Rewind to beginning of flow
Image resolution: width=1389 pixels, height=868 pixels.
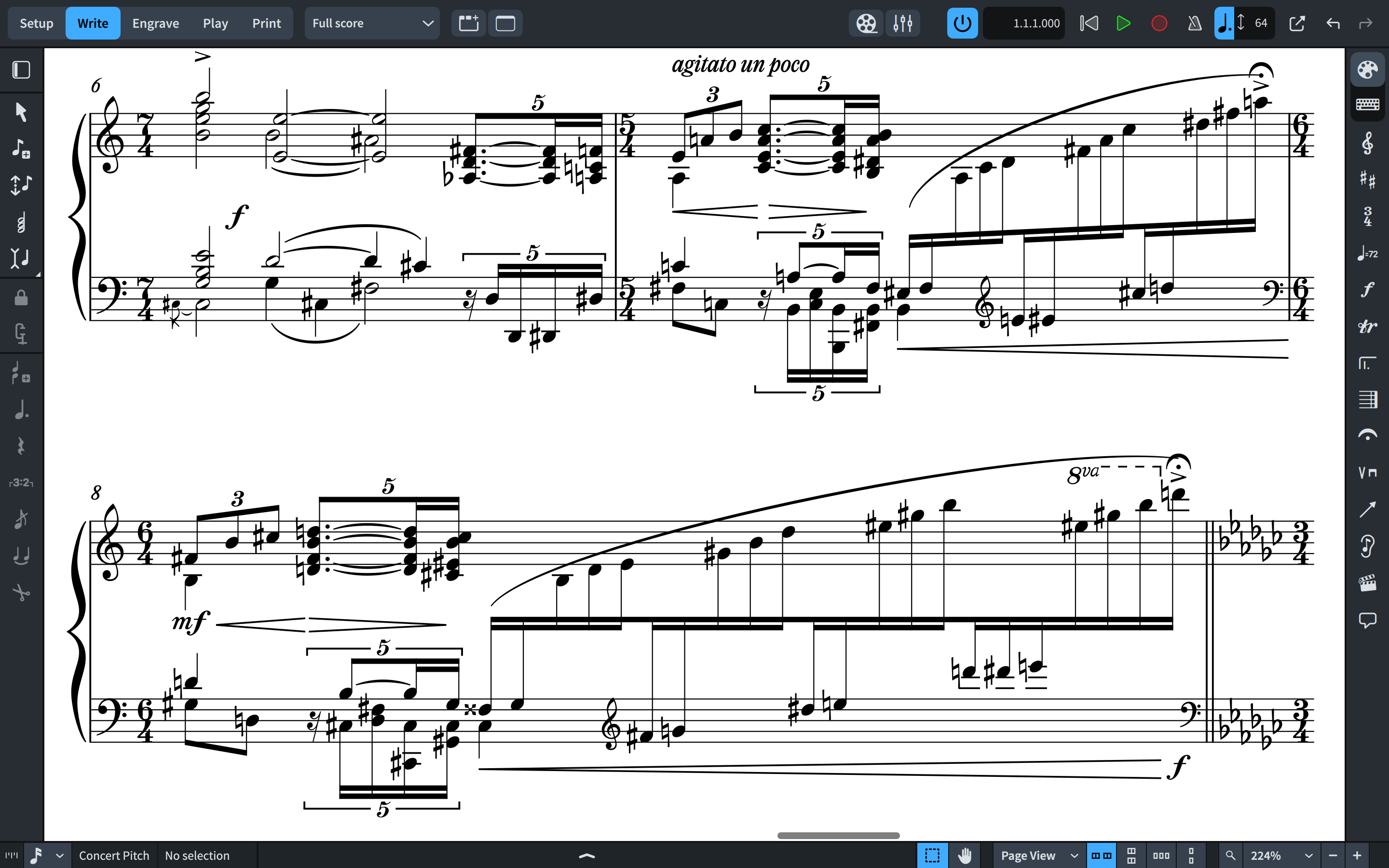pyautogui.click(x=1088, y=24)
